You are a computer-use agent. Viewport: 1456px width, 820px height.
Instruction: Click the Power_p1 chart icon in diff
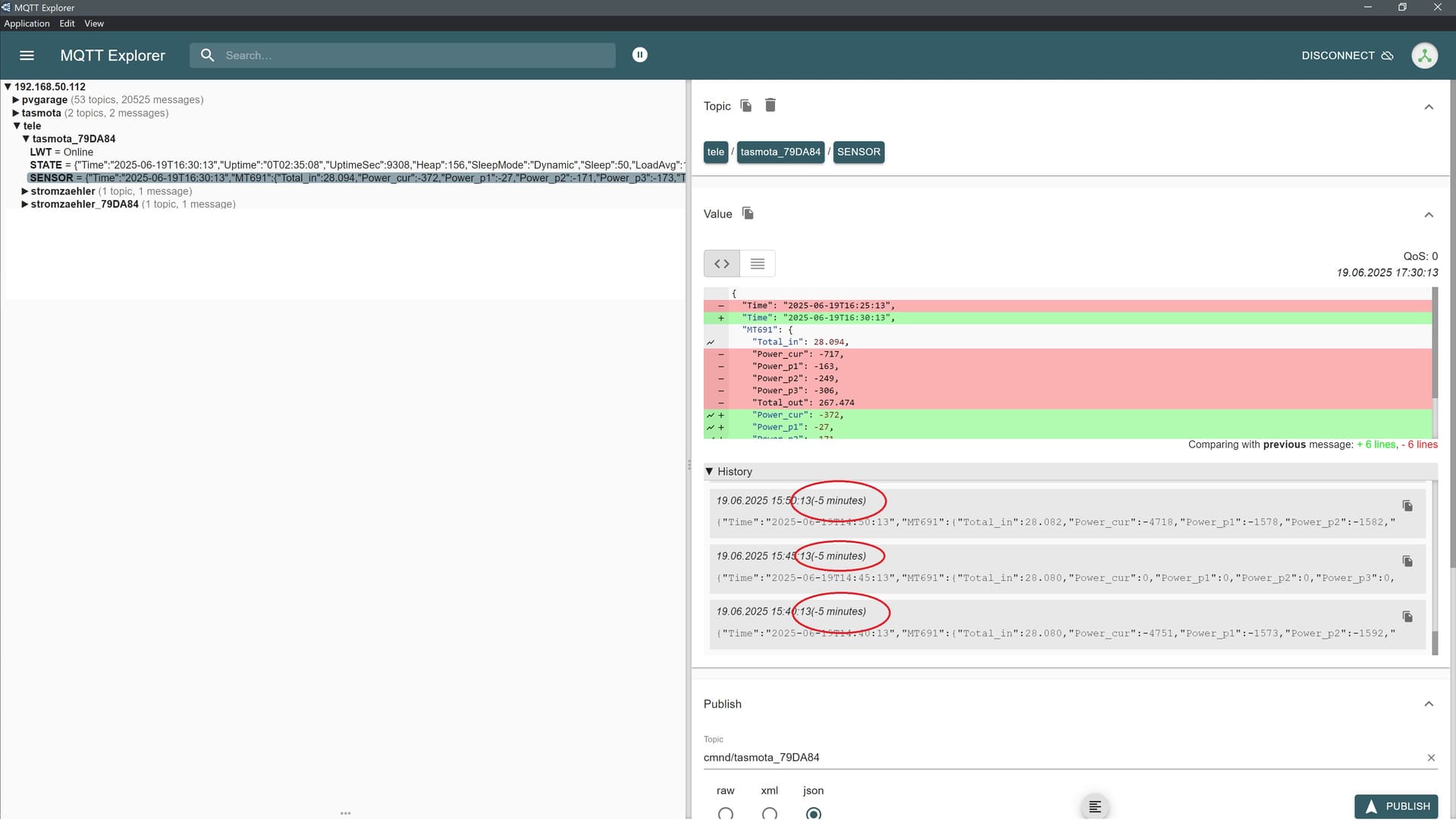click(x=711, y=427)
